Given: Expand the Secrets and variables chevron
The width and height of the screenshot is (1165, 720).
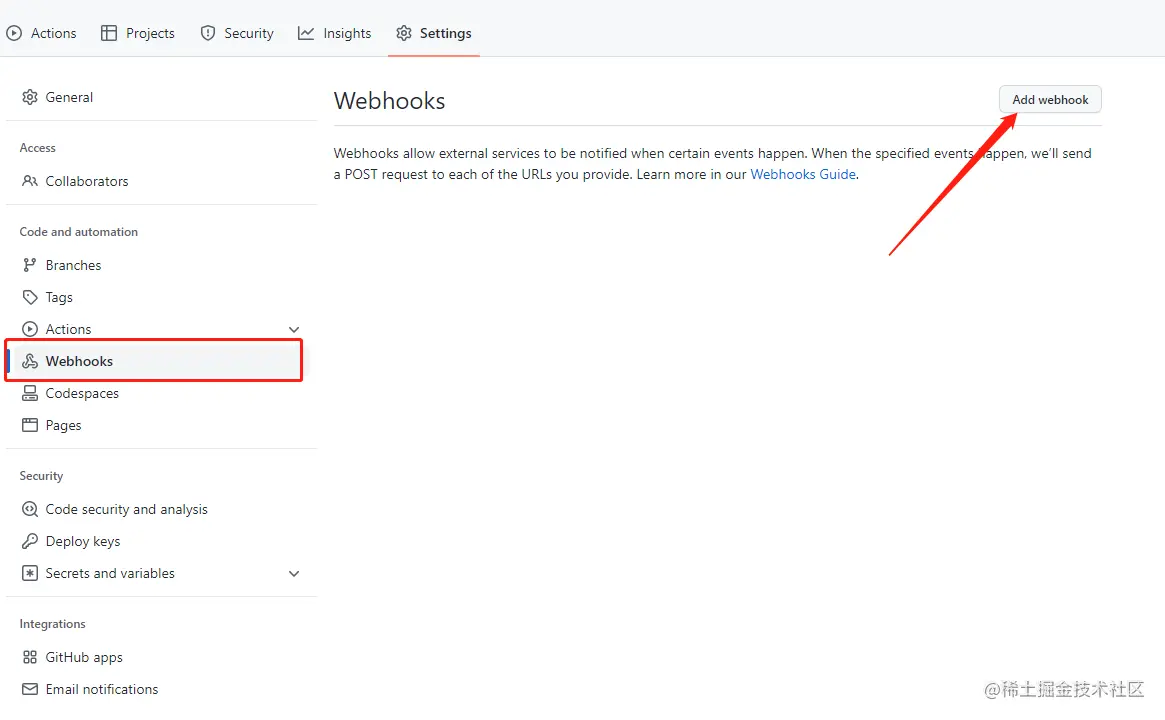Looking at the screenshot, I should 294,574.
